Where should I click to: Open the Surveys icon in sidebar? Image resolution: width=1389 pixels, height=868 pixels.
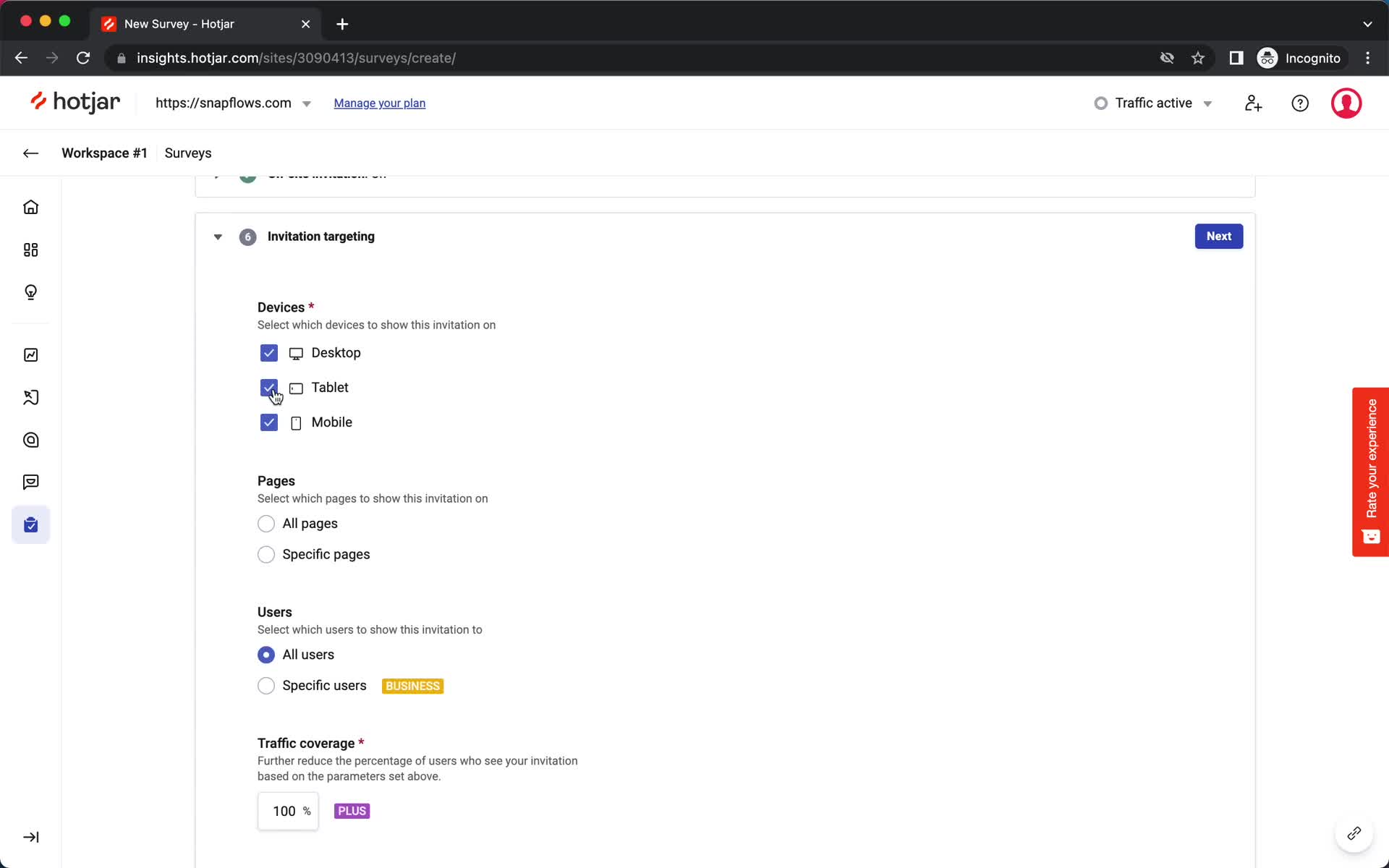[31, 524]
